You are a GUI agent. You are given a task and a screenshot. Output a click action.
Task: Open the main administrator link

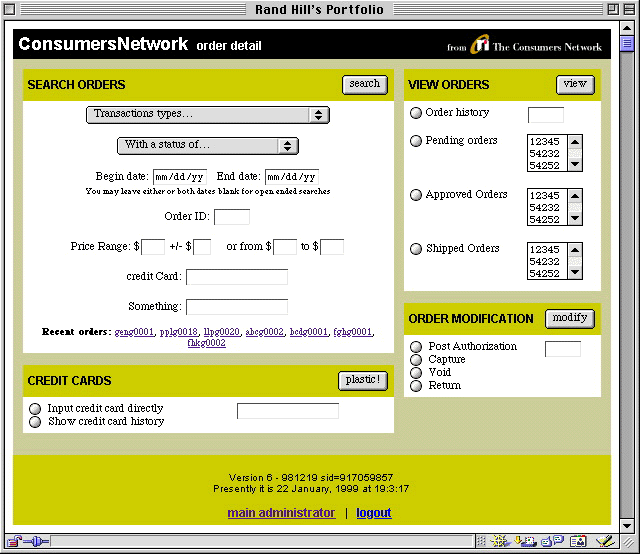click(281, 513)
